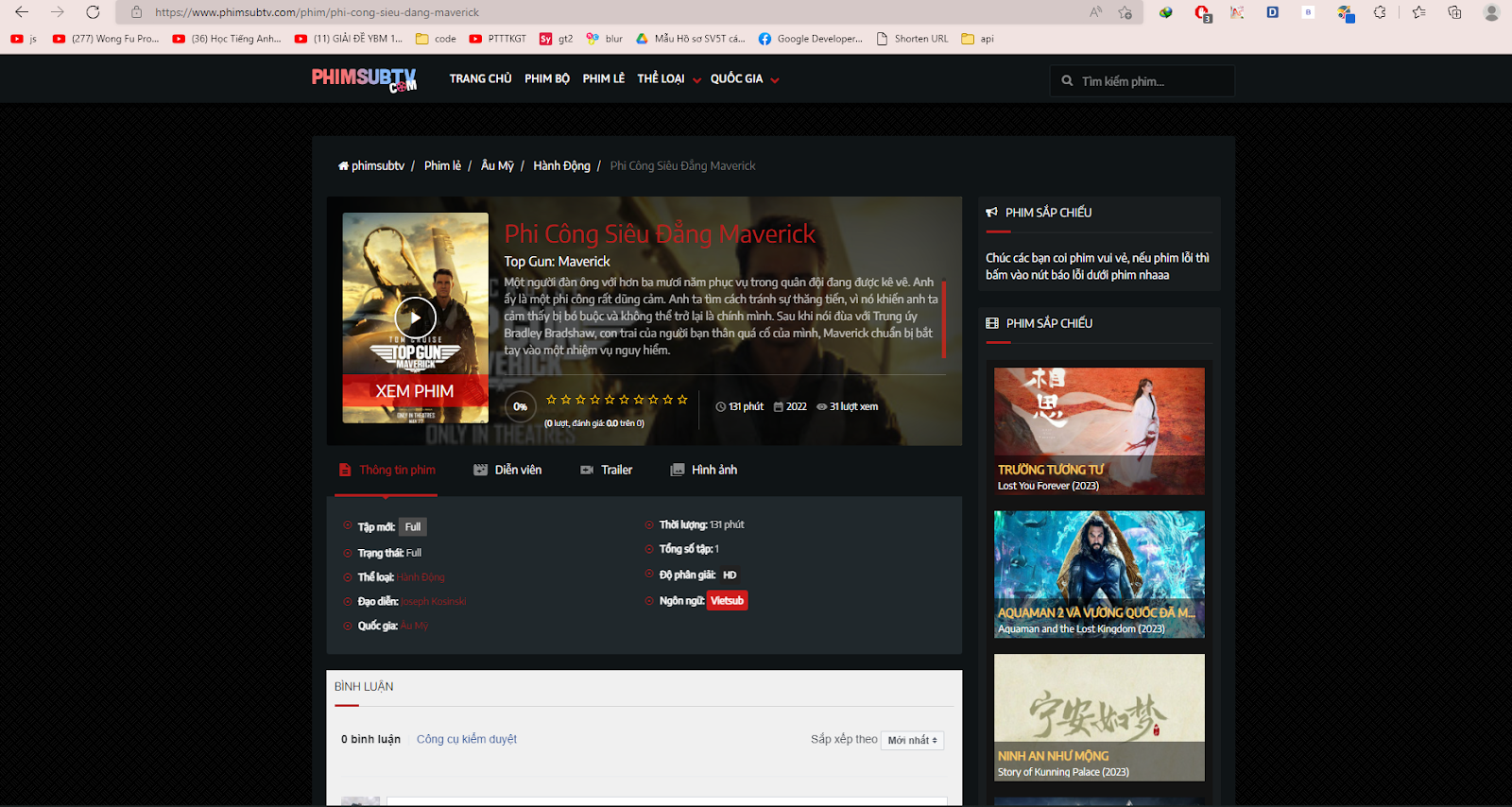The height and width of the screenshot is (807, 1512).
Task: Click the home icon next to phimsubtv breadcrumb
Action: click(343, 166)
